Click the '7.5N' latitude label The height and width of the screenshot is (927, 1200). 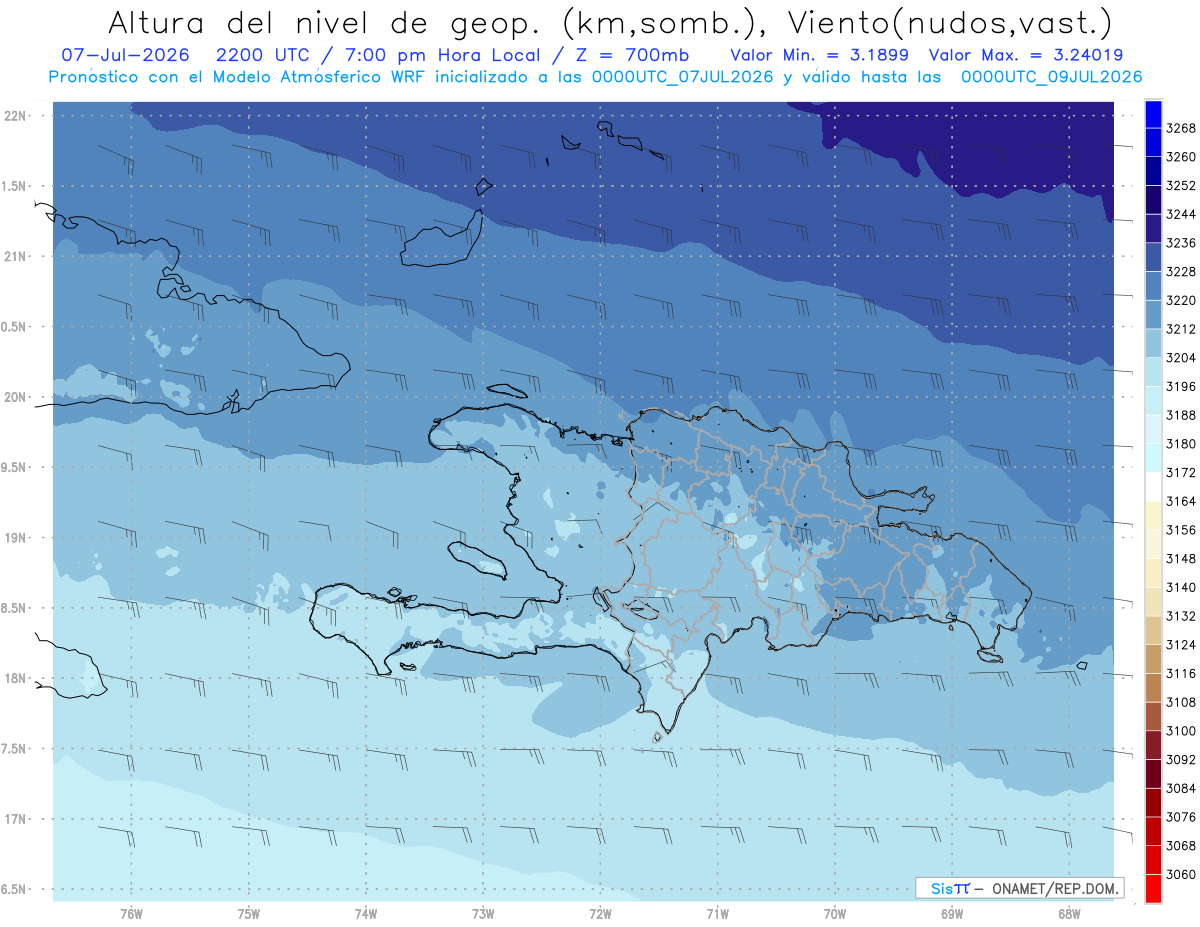pos(14,749)
